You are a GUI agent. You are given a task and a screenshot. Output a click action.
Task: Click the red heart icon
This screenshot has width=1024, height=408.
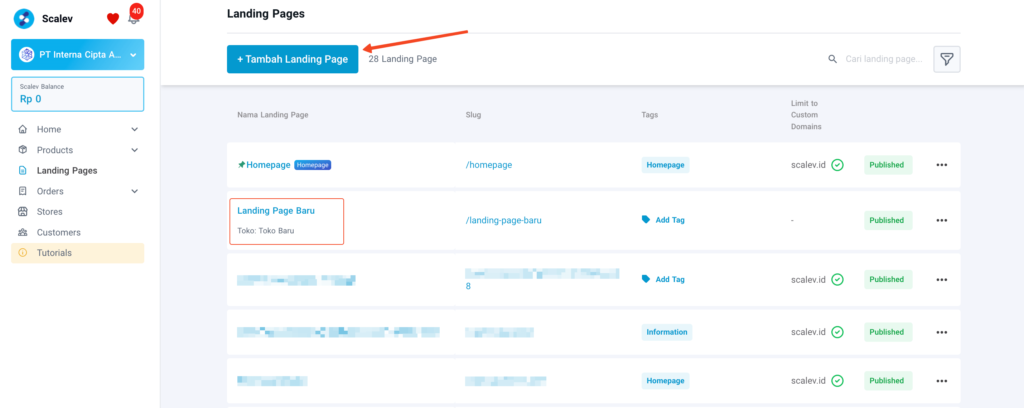click(x=113, y=19)
